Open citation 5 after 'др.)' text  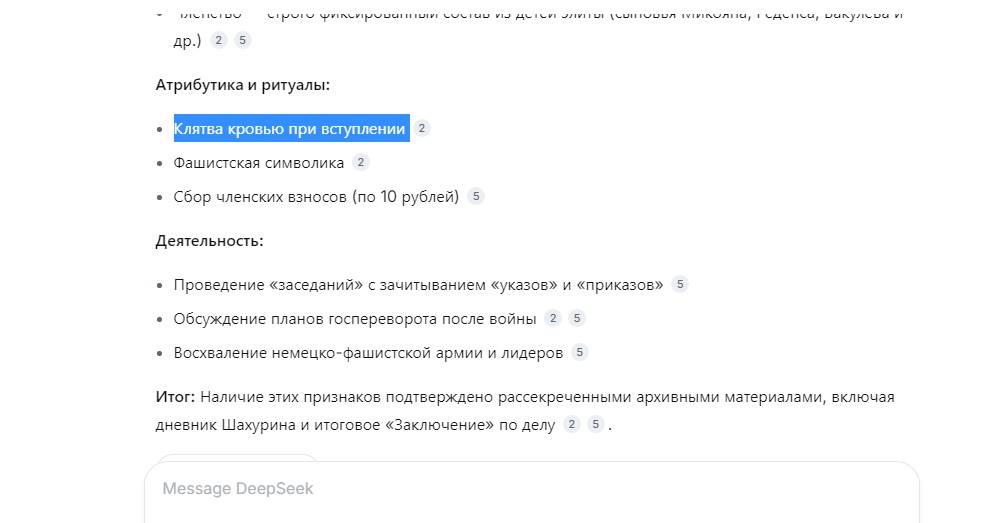(x=242, y=40)
